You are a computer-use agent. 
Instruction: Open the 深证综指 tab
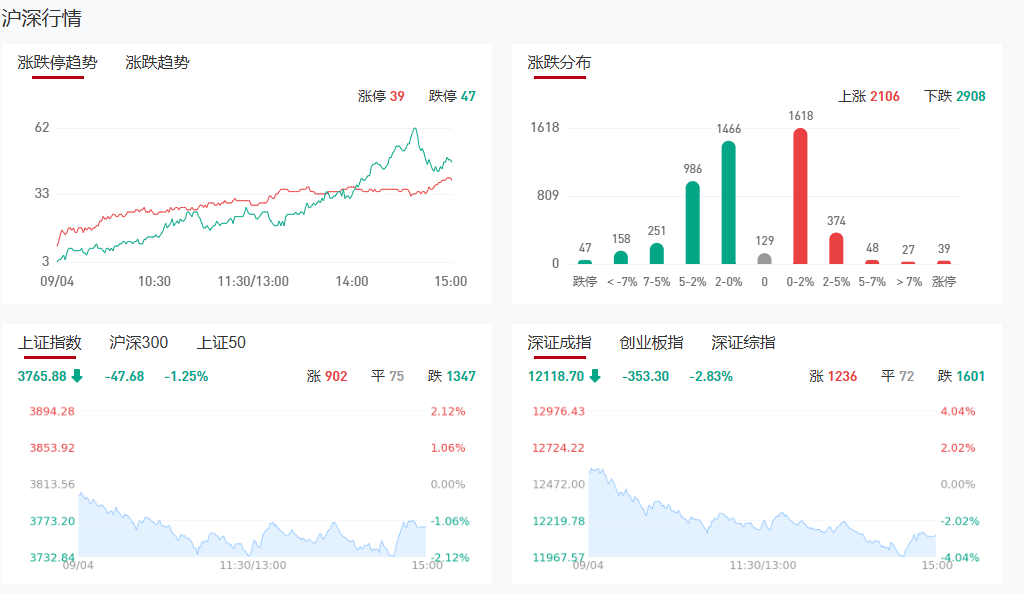pyautogui.click(x=743, y=342)
